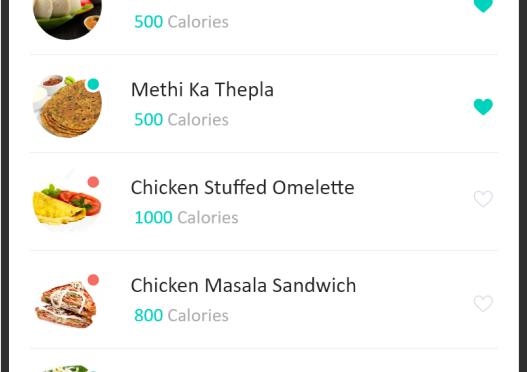
Task: Favorite Chicken Masala Sandwich heart icon
Action: tap(483, 303)
